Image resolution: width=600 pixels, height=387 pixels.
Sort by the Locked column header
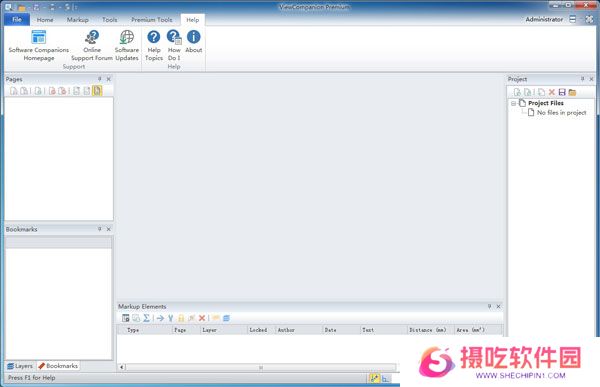tap(261, 330)
